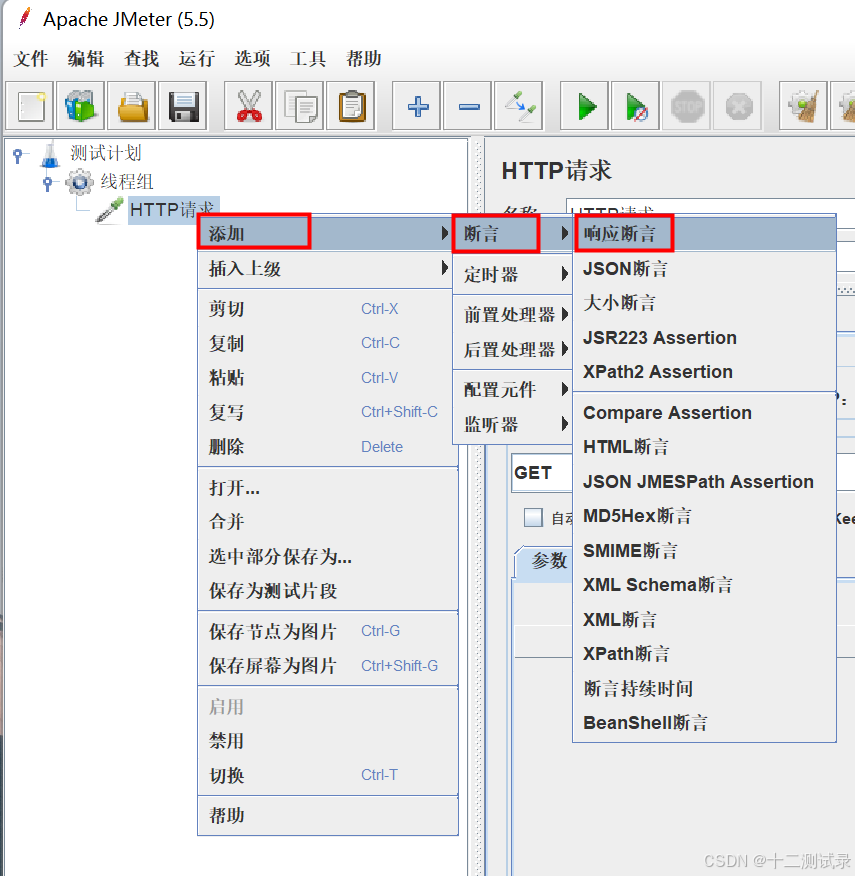Open the 文件 menu
Image resolution: width=855 pixels, height=876 pixels.
[31, 58]
